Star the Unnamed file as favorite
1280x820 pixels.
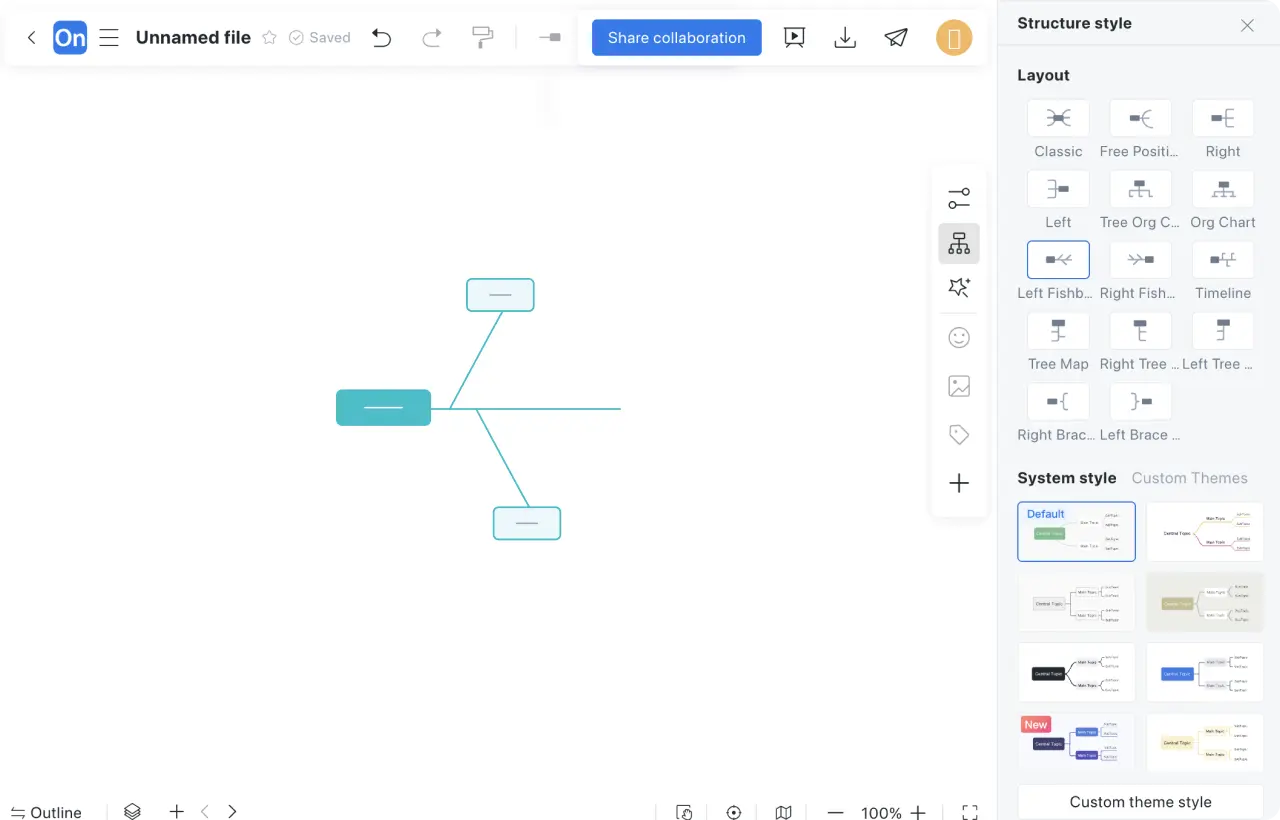(x=269, y=38)
